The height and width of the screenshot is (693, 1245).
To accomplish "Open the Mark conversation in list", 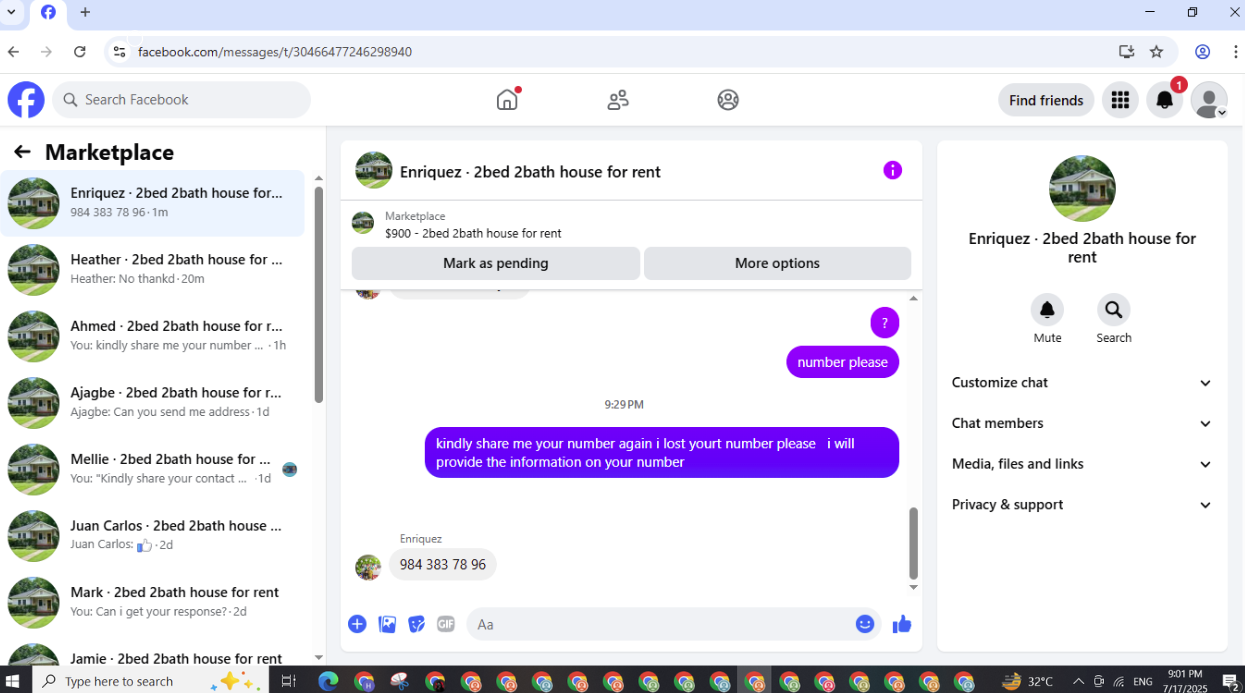I will coord(153,602).
